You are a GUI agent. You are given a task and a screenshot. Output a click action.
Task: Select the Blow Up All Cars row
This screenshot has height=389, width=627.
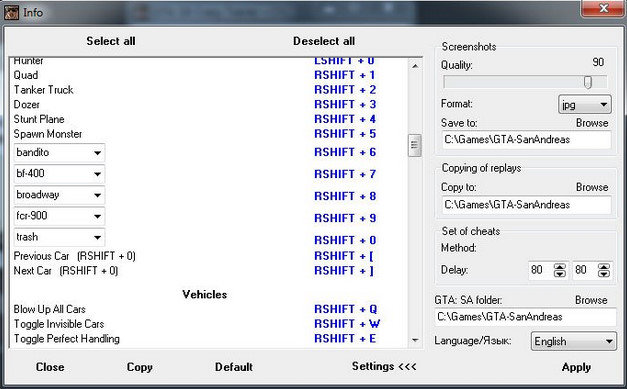tap(50, 309)
